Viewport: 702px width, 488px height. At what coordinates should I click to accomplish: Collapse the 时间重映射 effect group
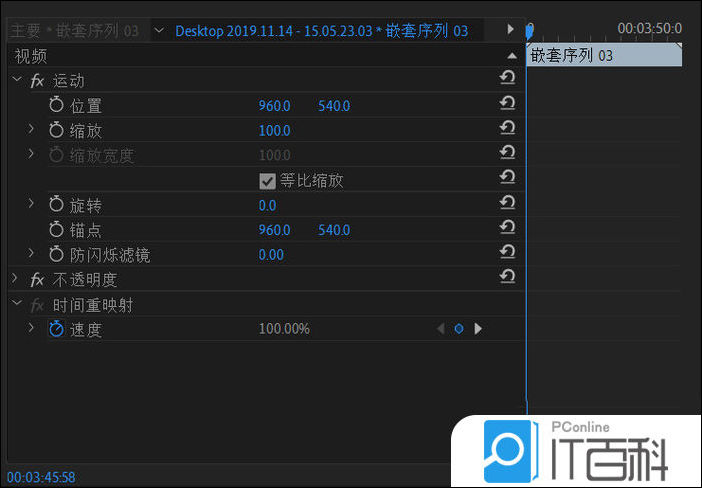point(17,303)
